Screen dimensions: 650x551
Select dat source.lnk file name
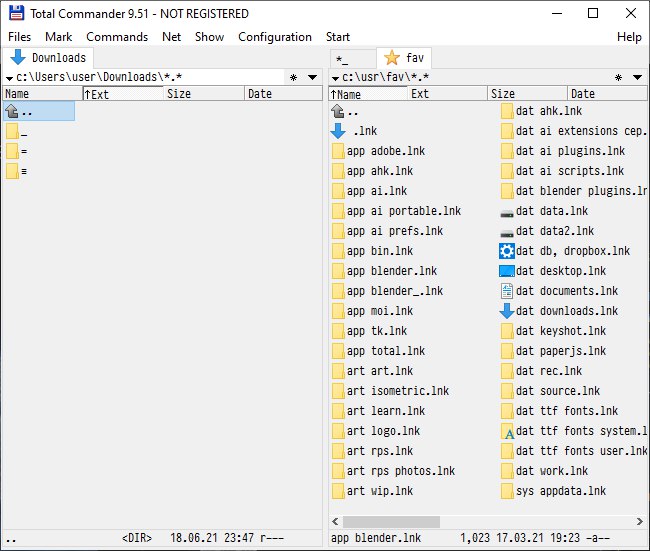coord(558,391)
